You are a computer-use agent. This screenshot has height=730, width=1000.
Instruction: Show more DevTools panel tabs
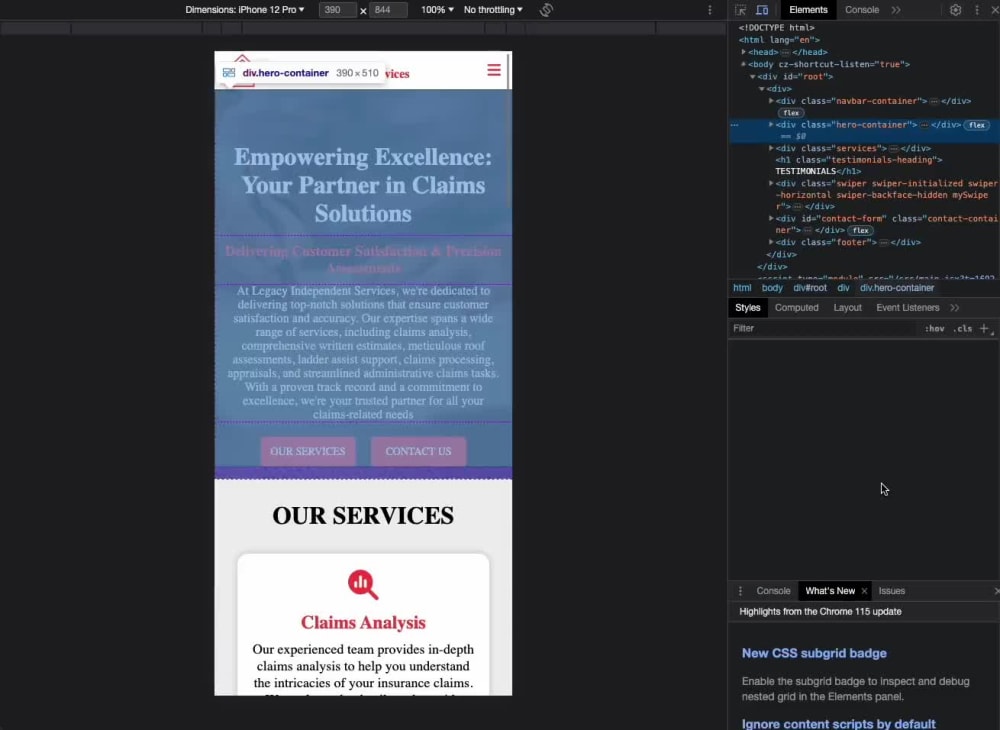point(896,10)
